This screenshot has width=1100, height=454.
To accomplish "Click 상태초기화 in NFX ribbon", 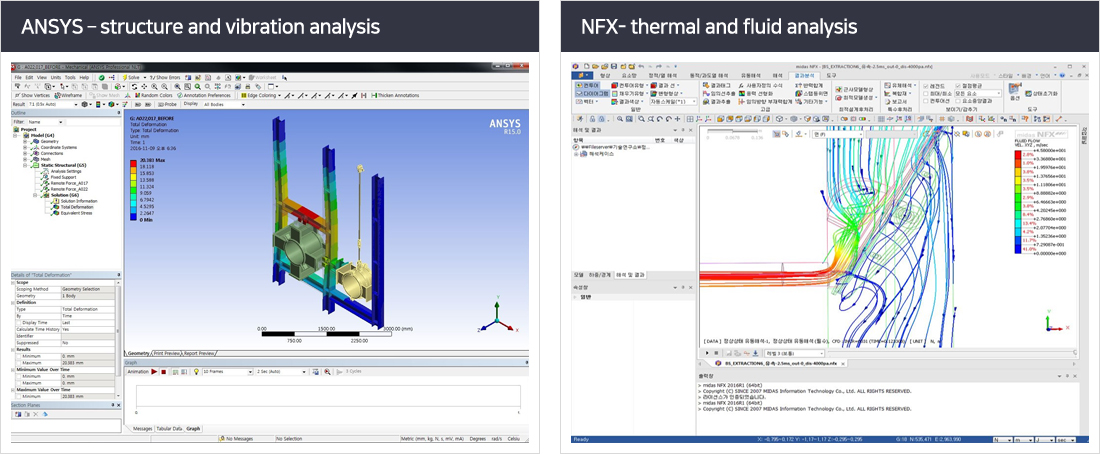I will point(1041,93).
